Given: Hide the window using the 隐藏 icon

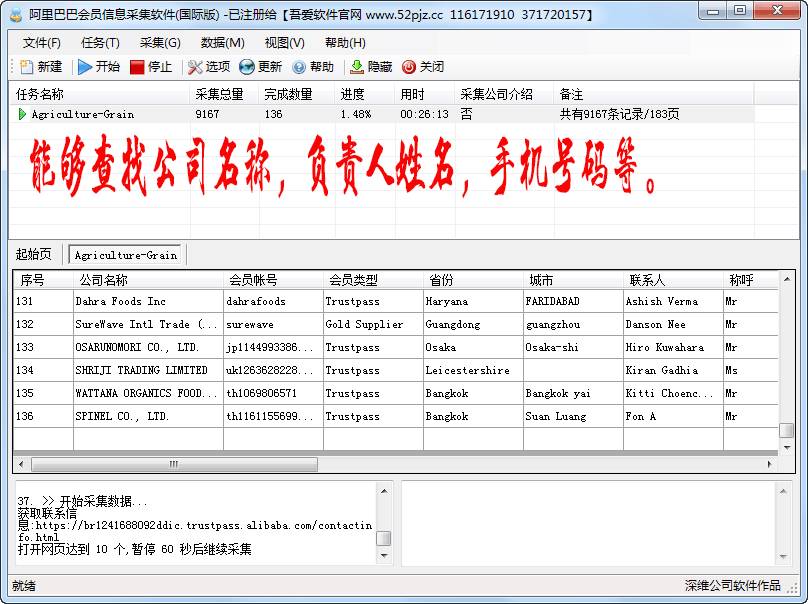Looking at the screenshot, I should click(357, 67).
